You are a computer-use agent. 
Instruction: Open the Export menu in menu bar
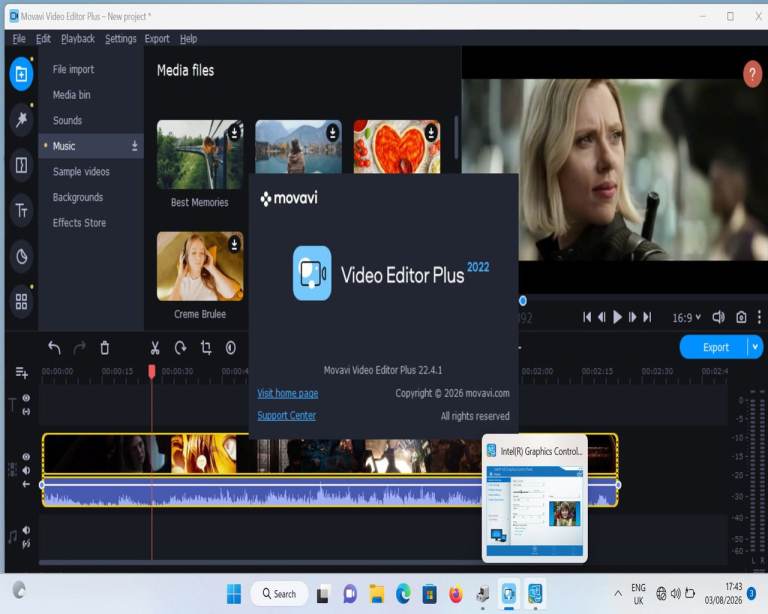pyautogui.click(x=157, y=39)
